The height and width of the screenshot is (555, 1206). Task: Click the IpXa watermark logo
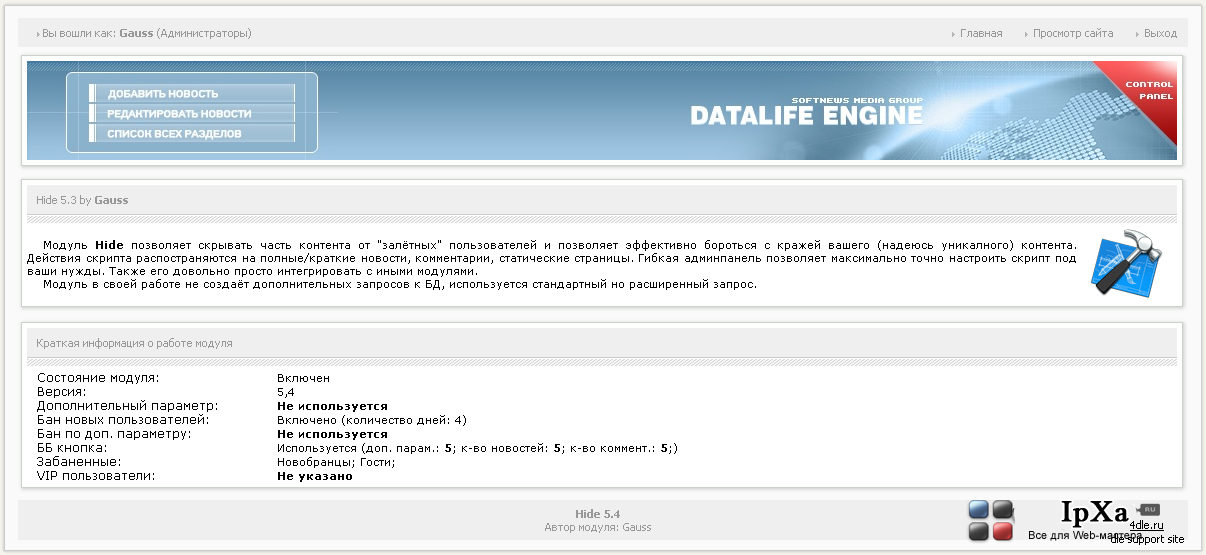click(1094, 512)
